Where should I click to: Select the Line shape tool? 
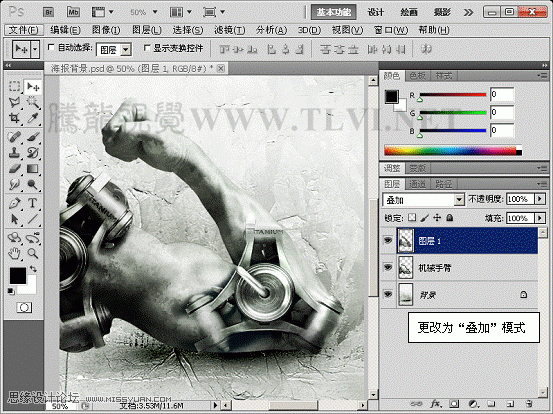(33, 219)
